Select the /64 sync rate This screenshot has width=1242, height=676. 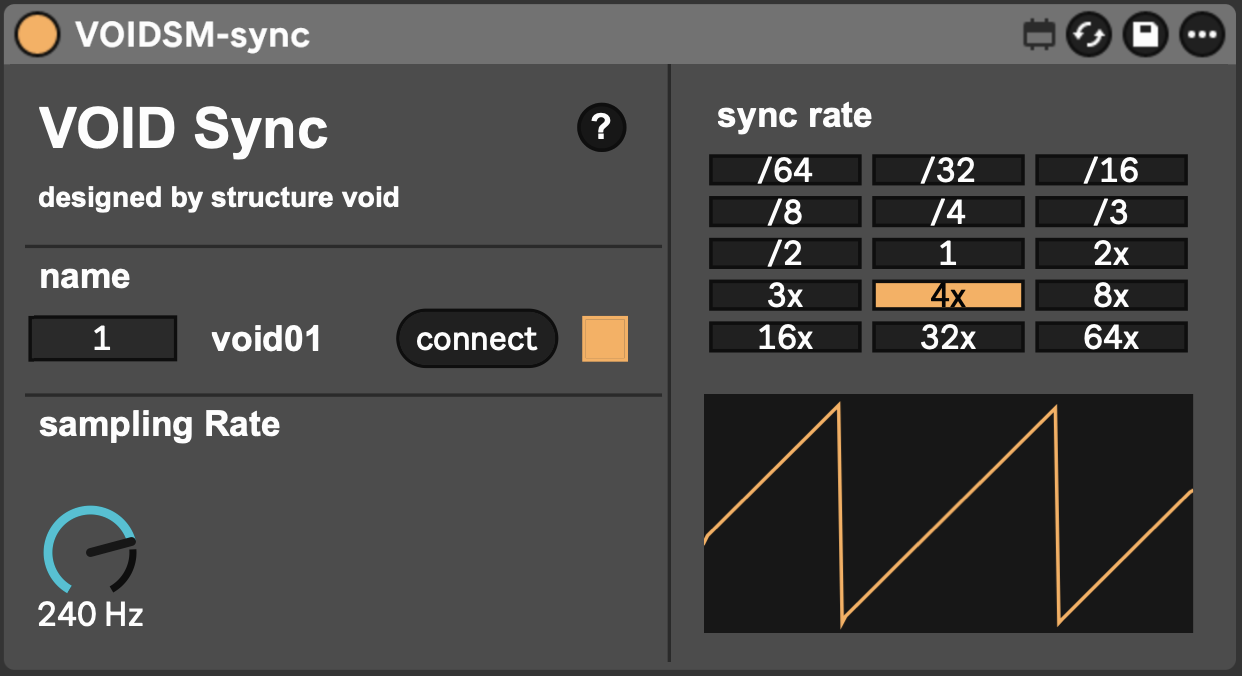tap(784, 169)
